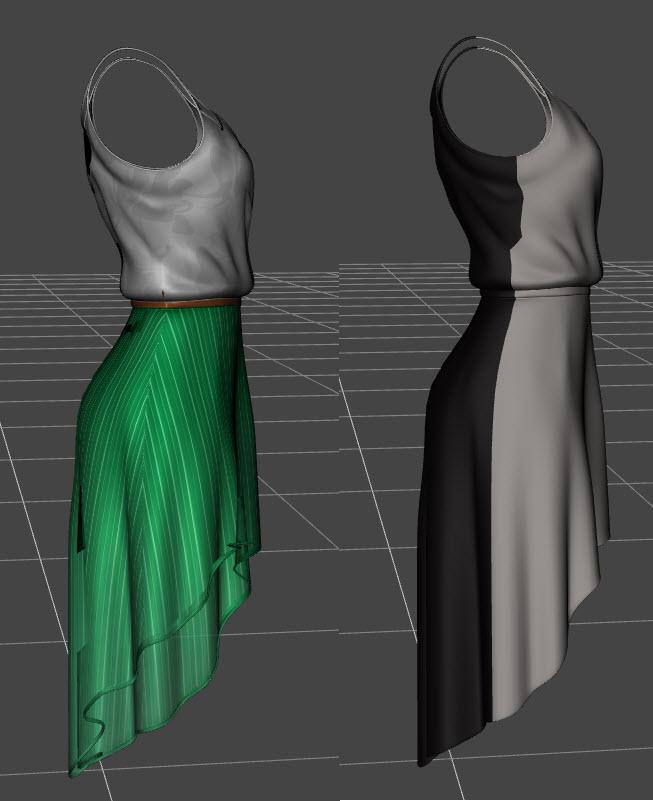
Task: Click the brown belt on the left dress
Action: pyautogui.click(x=185, y=303)
